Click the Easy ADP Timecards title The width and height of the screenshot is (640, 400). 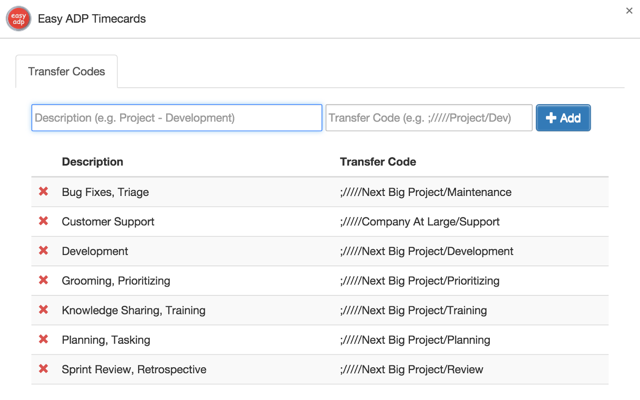[x=92, y=18]
